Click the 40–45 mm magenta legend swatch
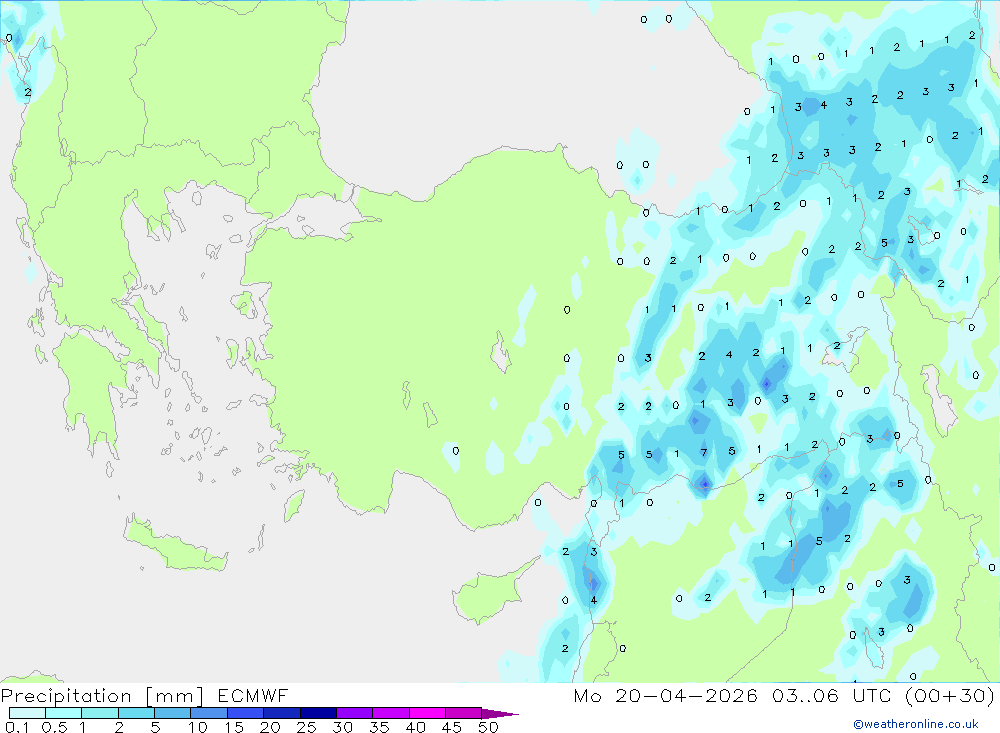This screenshot has width=1000, height=733. coord(427,713)
